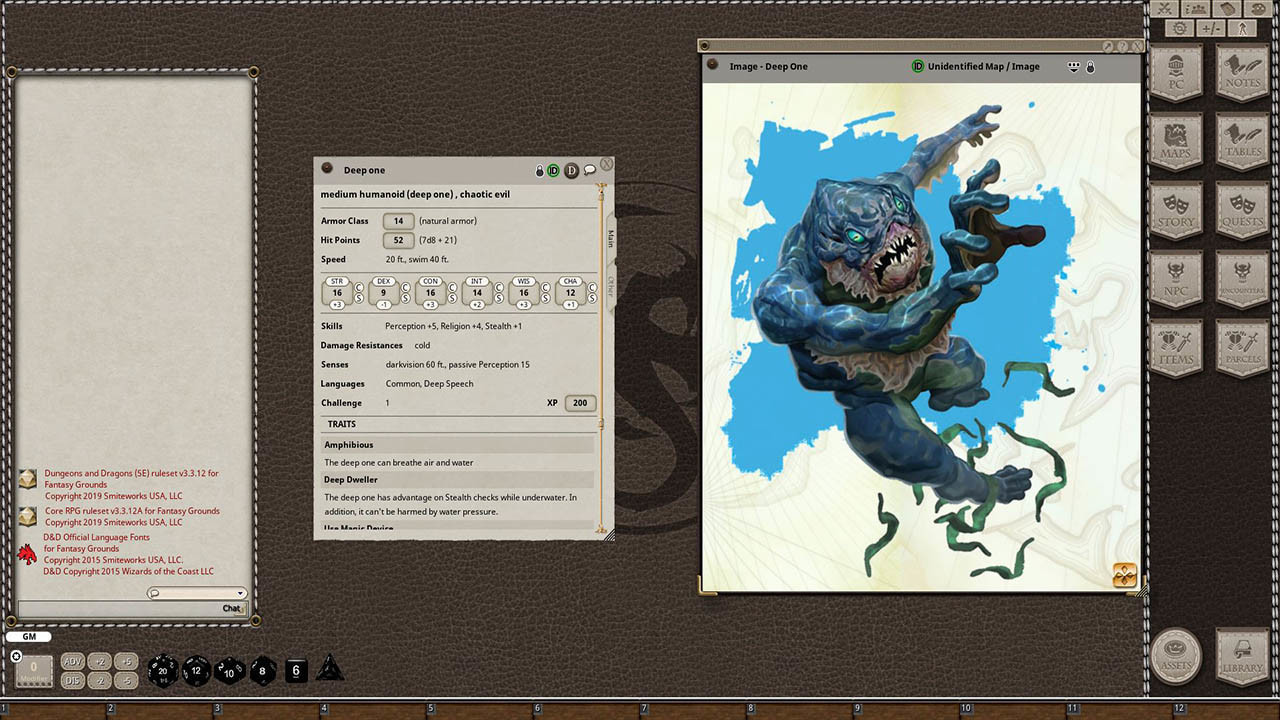Open the Modifiers +/- window
This screenshot has width=1280, height=720.
(x=1210, y=28)
